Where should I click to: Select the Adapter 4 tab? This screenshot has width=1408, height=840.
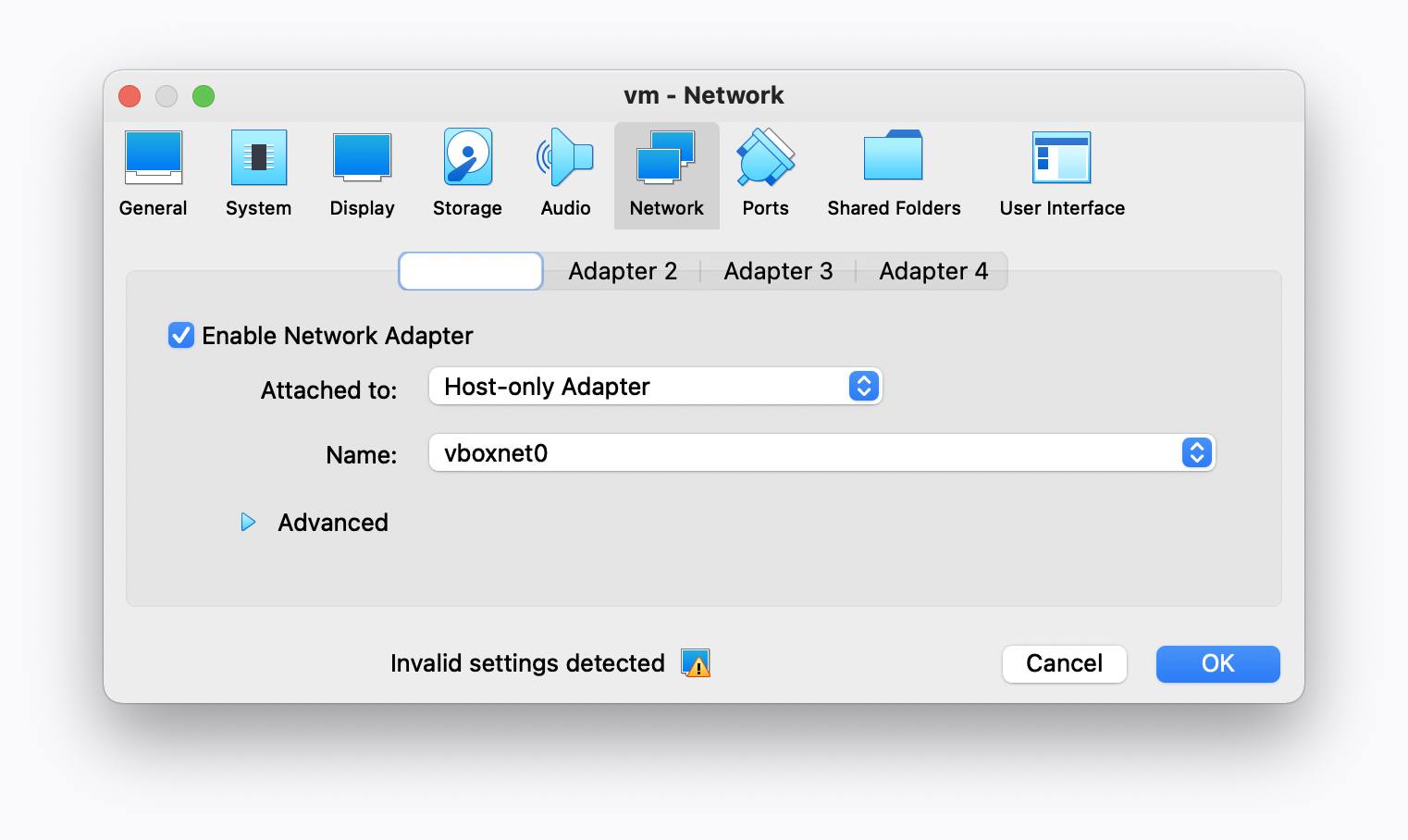(x=932, y=270)
